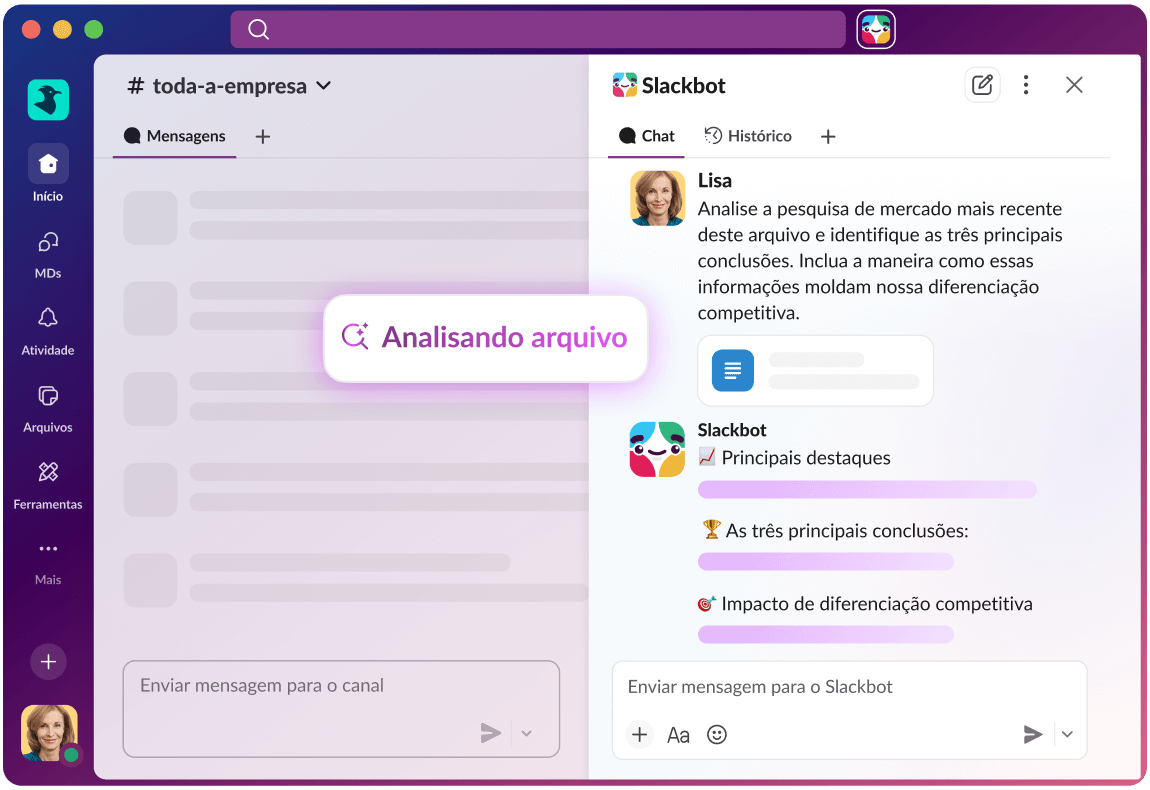
Task: Add a new tab beside Mensagens
Action: click(x=262, y=136)
